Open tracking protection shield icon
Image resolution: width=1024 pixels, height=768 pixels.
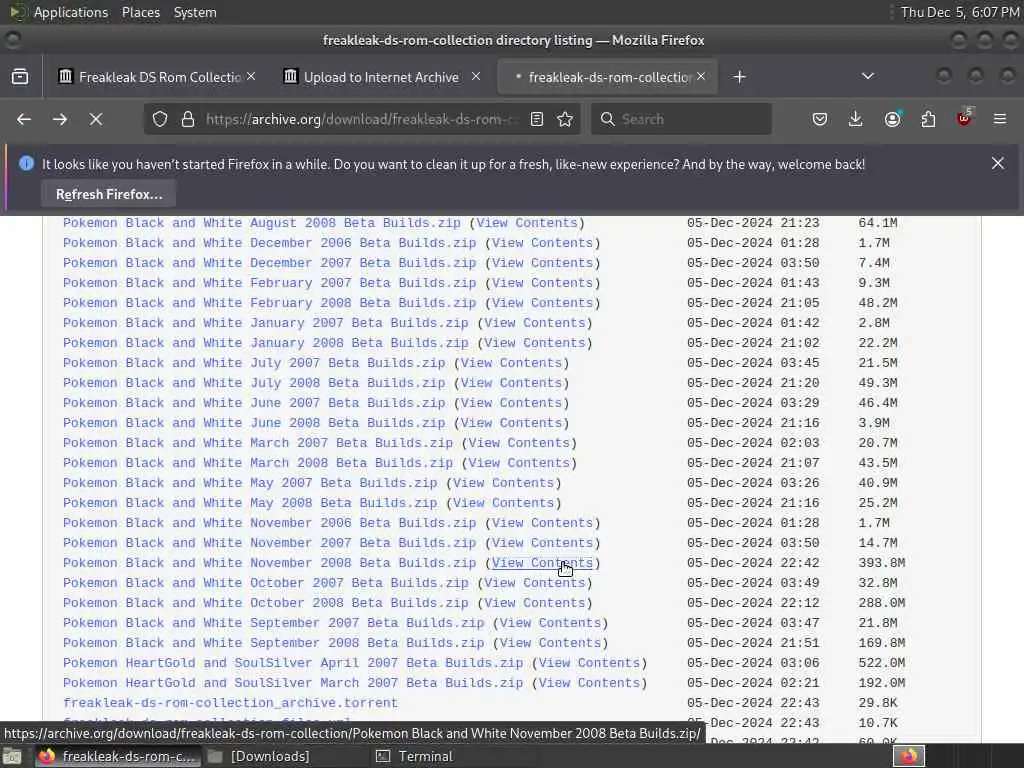pos(160,119)
